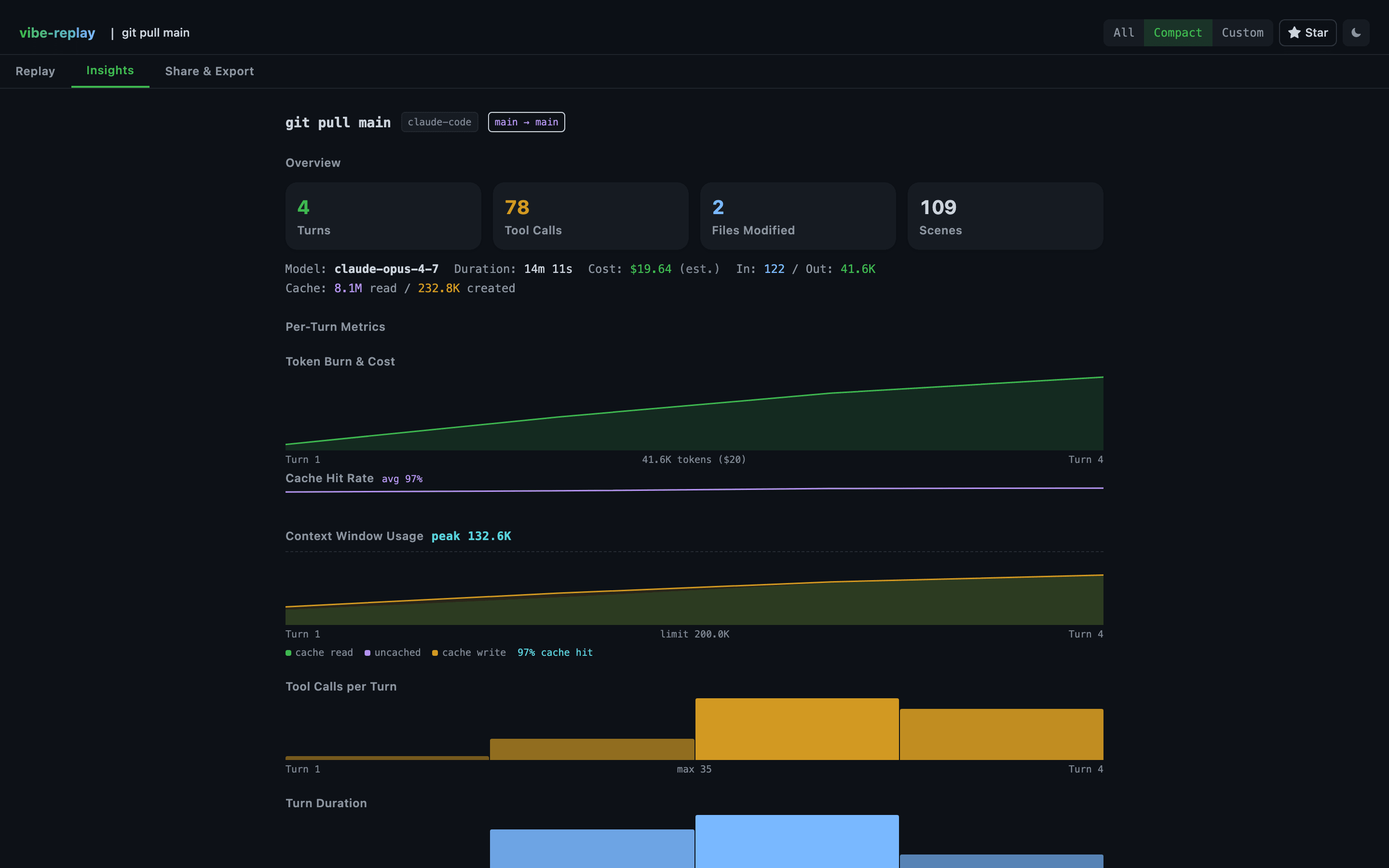1389x868 pixels.
Task: Click the main → main branch badge
Action: [x=526, y=122]
